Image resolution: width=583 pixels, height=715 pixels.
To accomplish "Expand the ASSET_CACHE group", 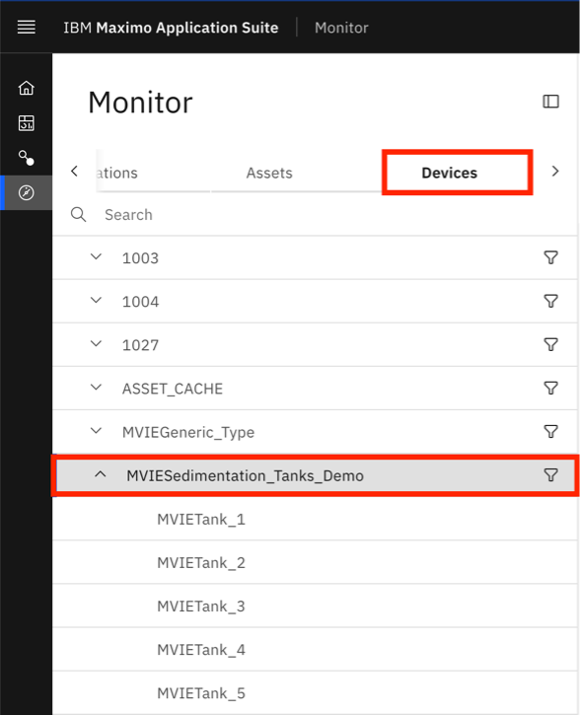I will pos(96,387).
